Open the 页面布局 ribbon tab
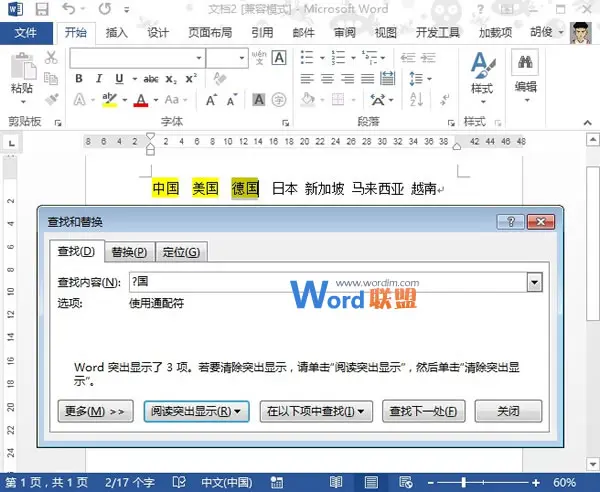600x492 pixels. 211,33
